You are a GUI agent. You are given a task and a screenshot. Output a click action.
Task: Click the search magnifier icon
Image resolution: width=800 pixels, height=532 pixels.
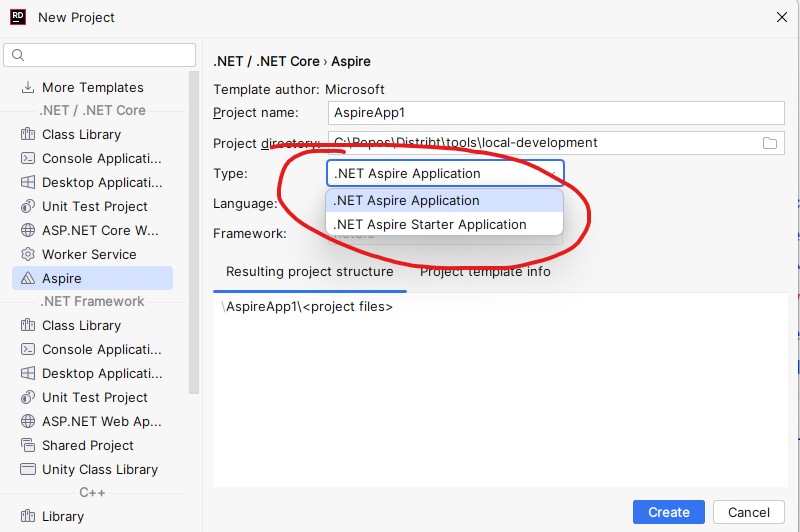pos(18,55)
